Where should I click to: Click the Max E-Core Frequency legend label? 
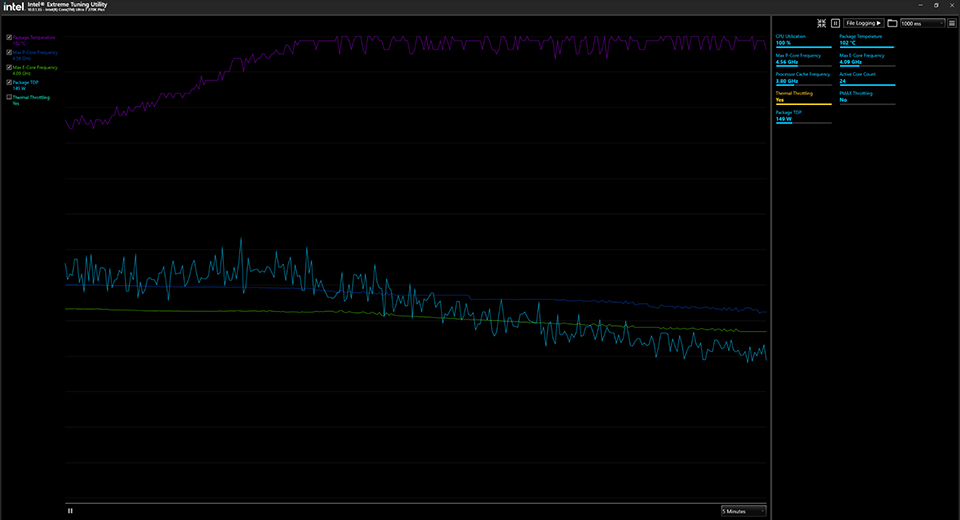[x=35, y=67]
